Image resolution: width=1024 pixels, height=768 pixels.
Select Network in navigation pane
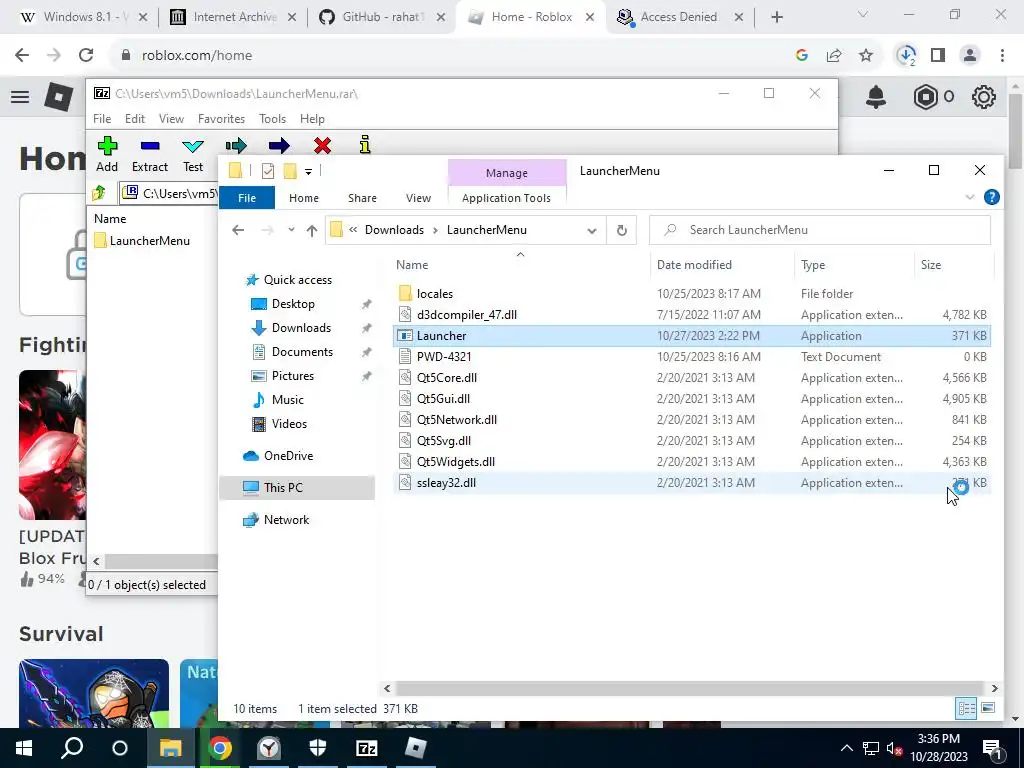tap(286, 520)
